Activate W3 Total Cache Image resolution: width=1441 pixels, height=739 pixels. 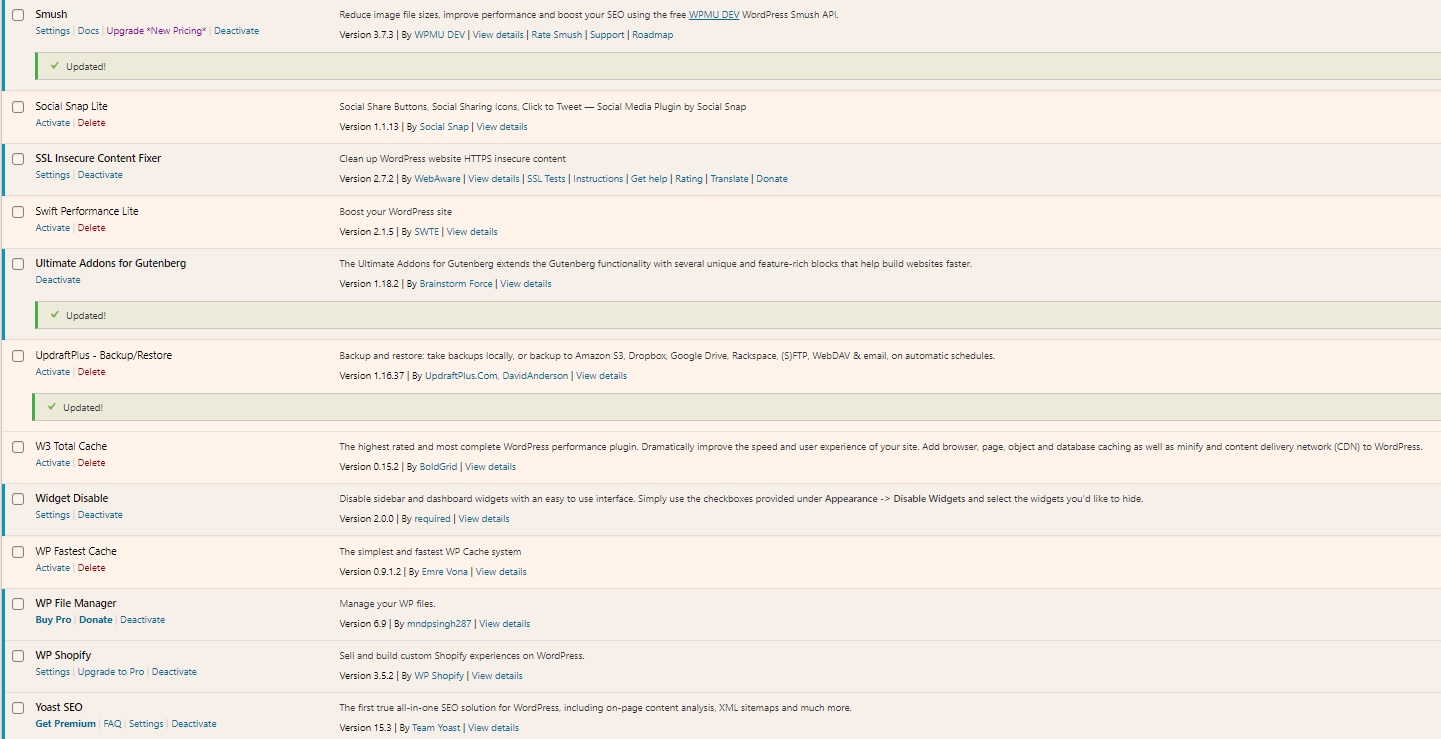pyautogui.click(x=53, y=463)
